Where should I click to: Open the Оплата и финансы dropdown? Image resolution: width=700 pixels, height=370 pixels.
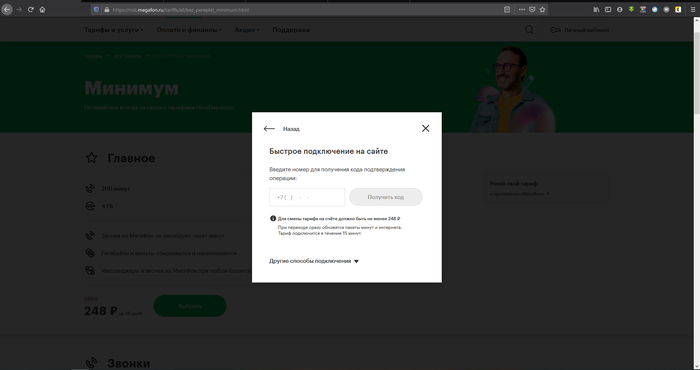(189, 30)
